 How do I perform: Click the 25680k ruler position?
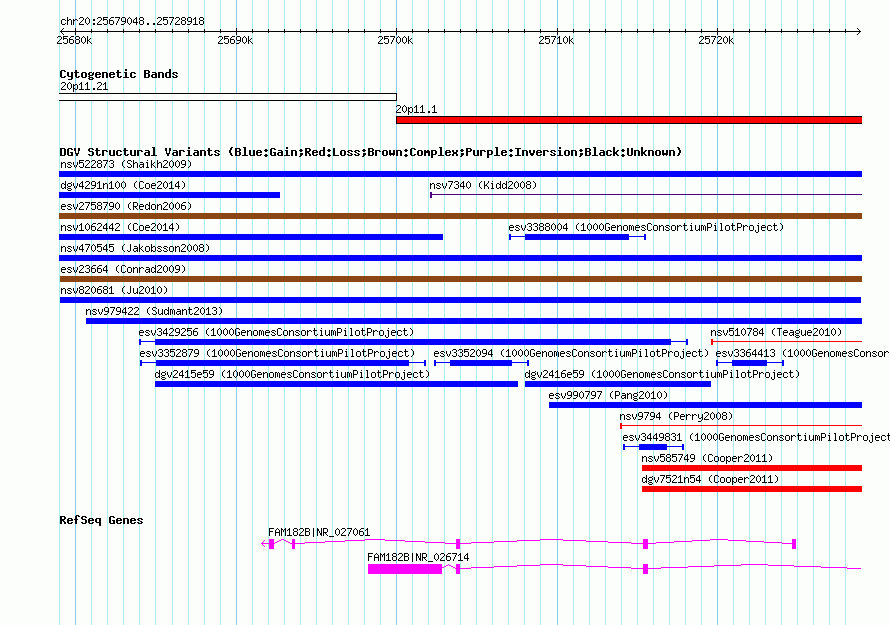74,40
